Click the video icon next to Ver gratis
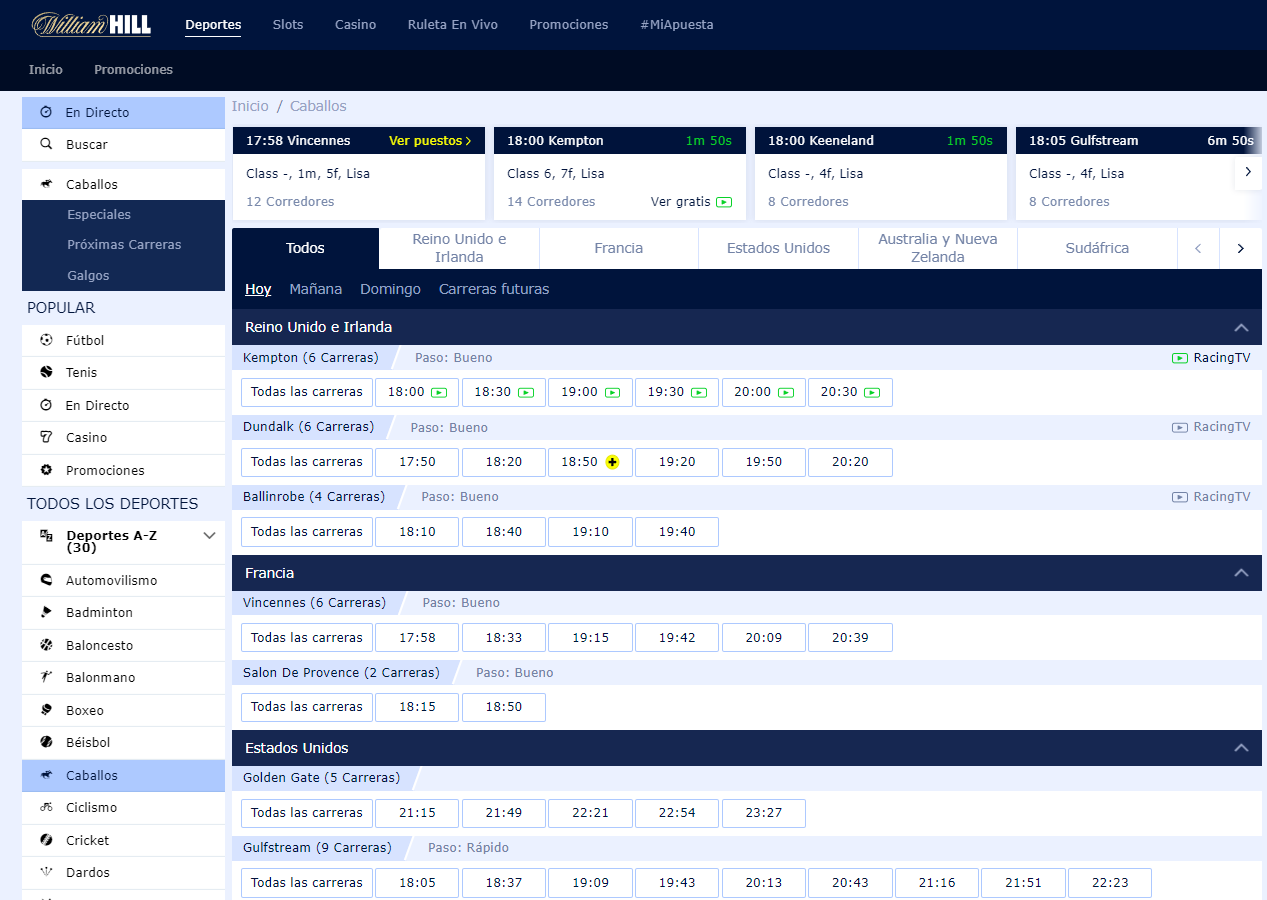This screenshot has width=1267, height=900. click(x=724, y=202)
